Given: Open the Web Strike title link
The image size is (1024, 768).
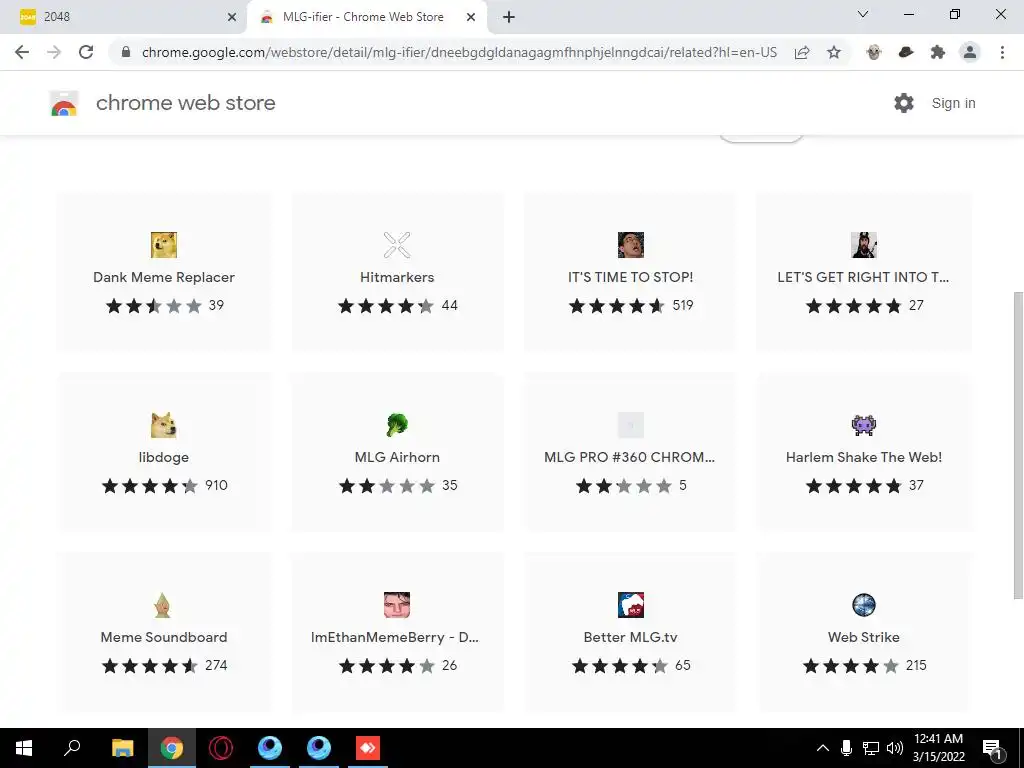Looking at the screenshot, I should [863, 637].
